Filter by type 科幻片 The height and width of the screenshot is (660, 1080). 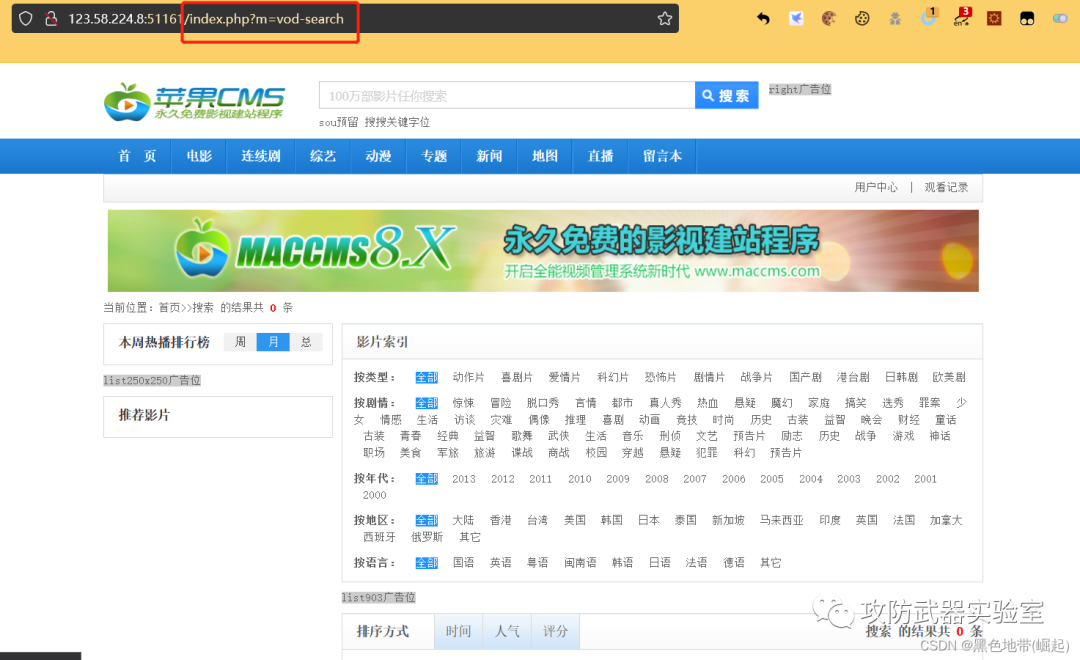[613, 378]
